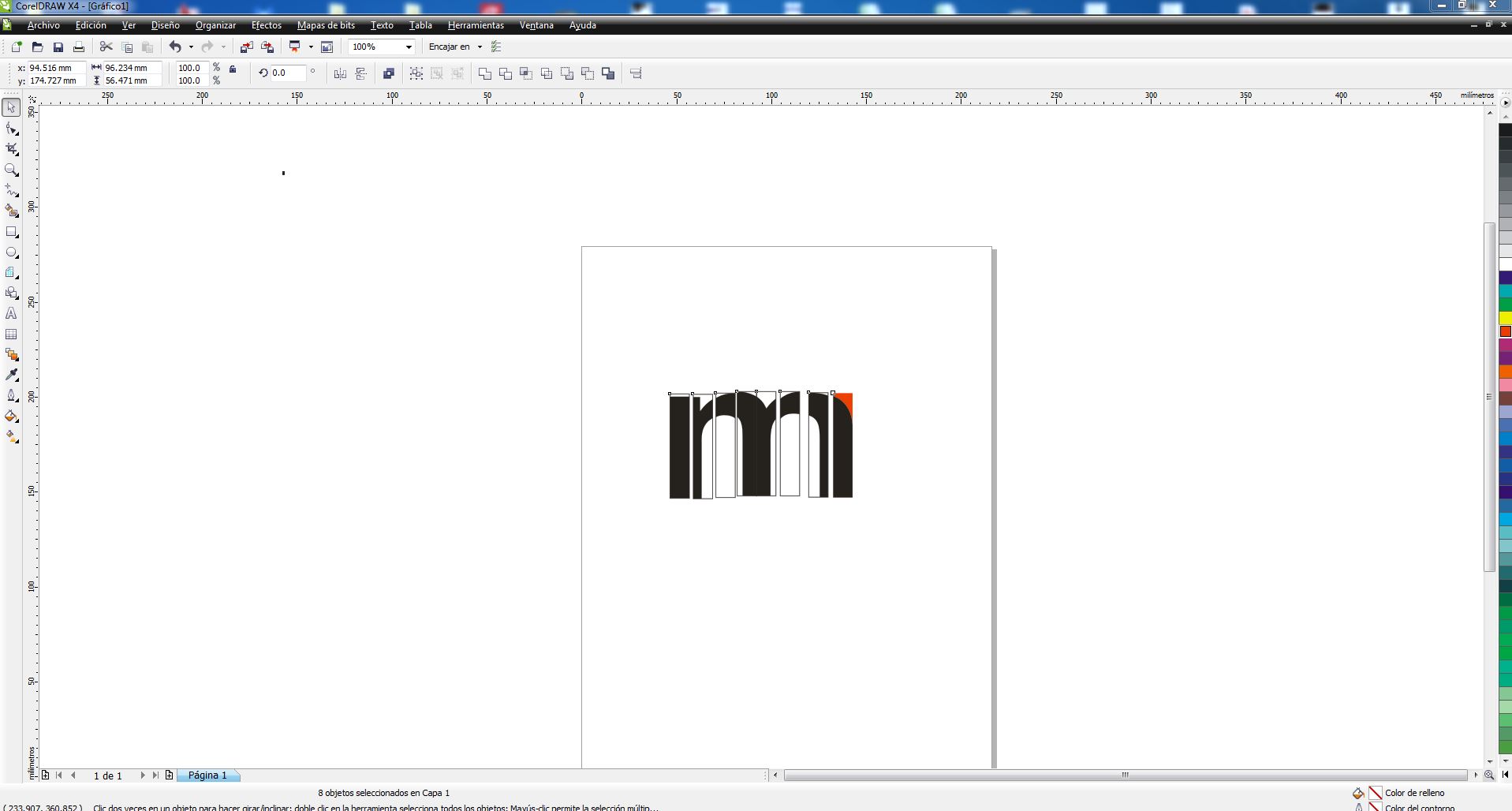1512x811 pixels.
Task: Choose the Ellipse tool
Action: coord(11,253)
